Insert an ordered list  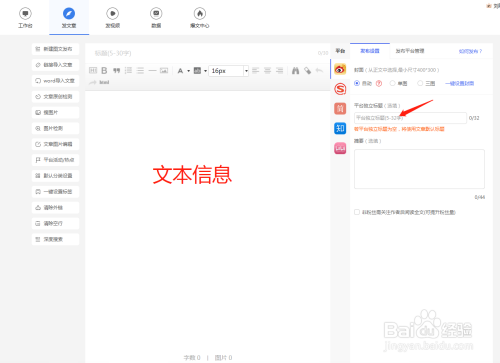128,70
